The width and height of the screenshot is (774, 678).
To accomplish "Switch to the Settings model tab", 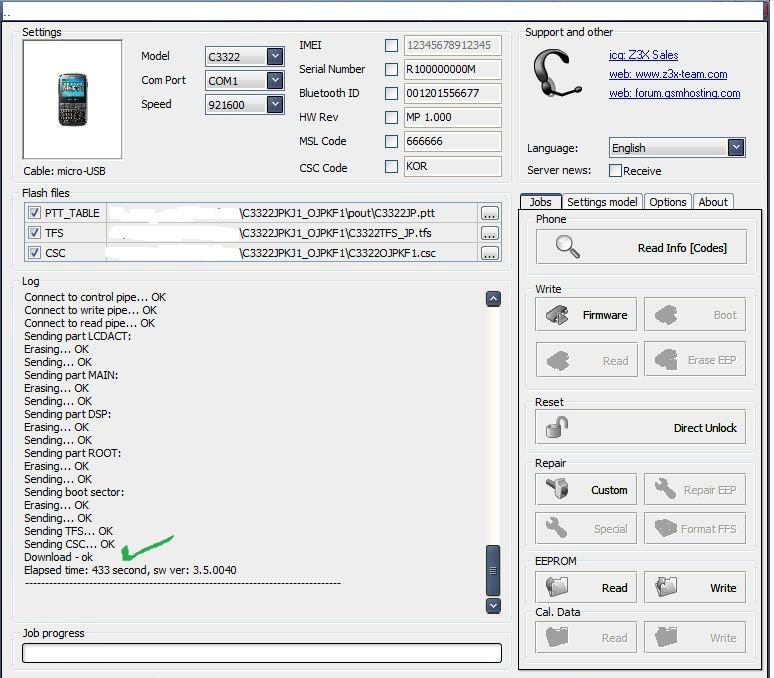I will [602, 202].
